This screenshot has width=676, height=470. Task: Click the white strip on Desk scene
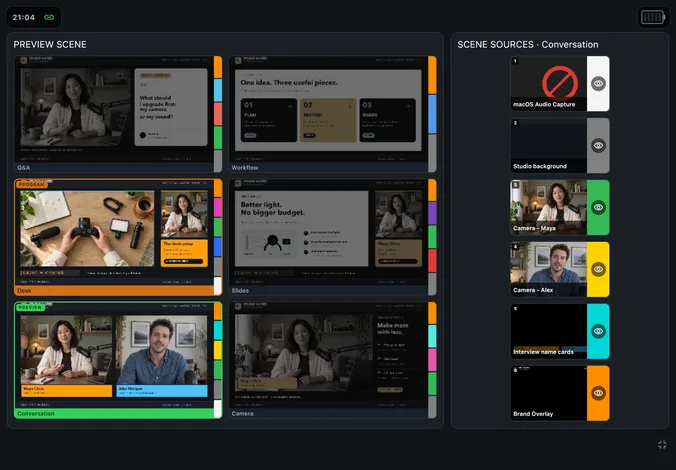click(218, 286)
